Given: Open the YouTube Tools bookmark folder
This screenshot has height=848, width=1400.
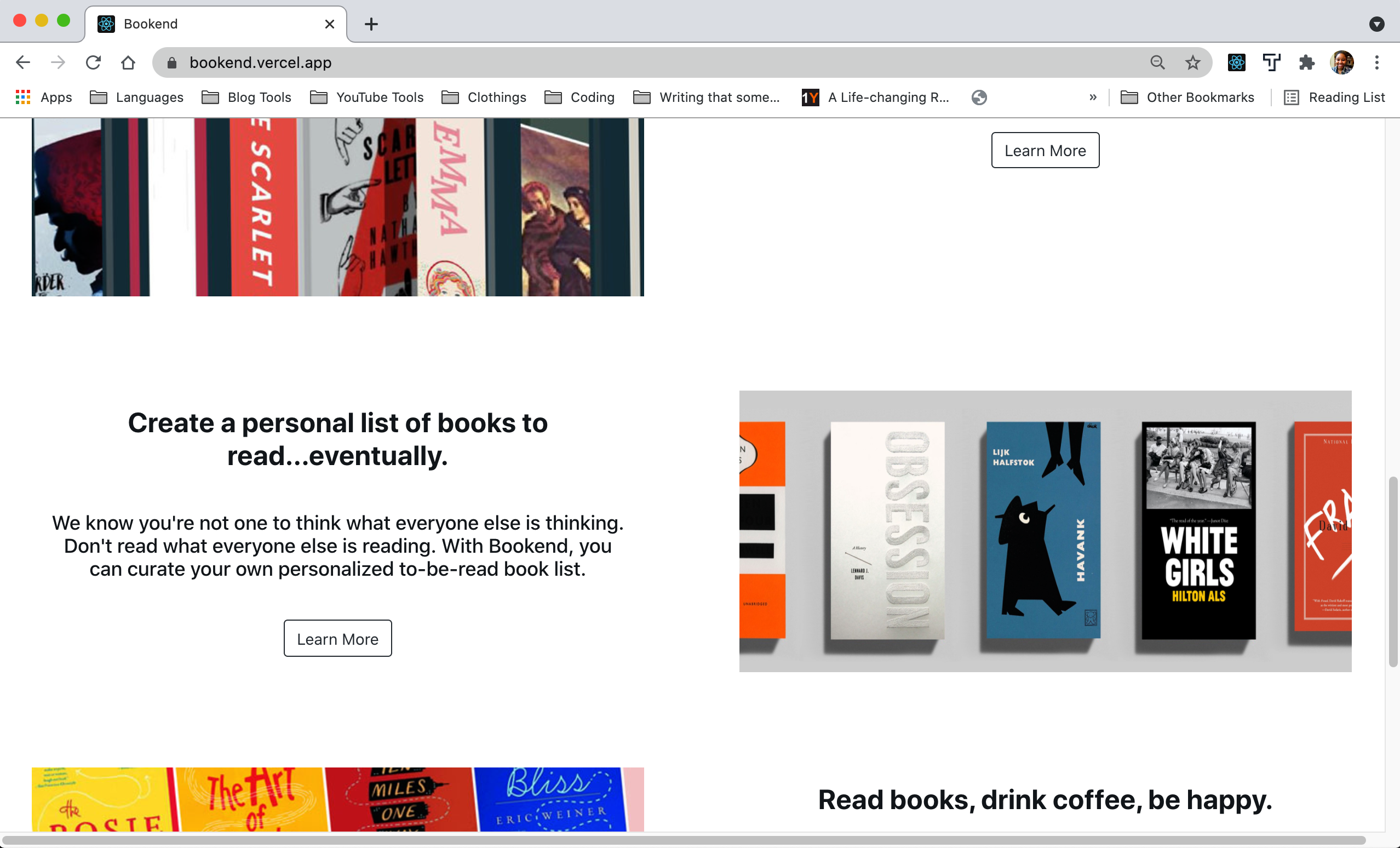Looking at the screenshot, I should pyautogui.click(x=367, y=97).
